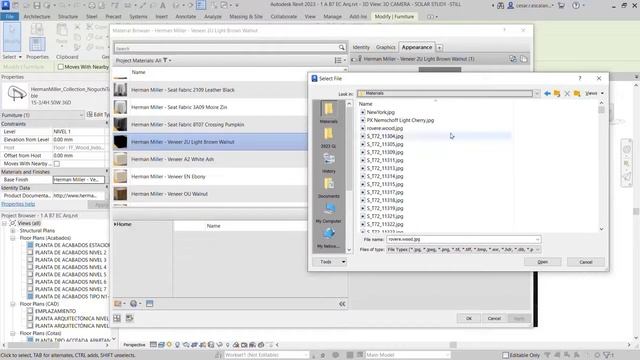This screenshot has height=360, width=640.
Task: Open My Computer in Select File places bar
Action: click(x=328, y=212)
